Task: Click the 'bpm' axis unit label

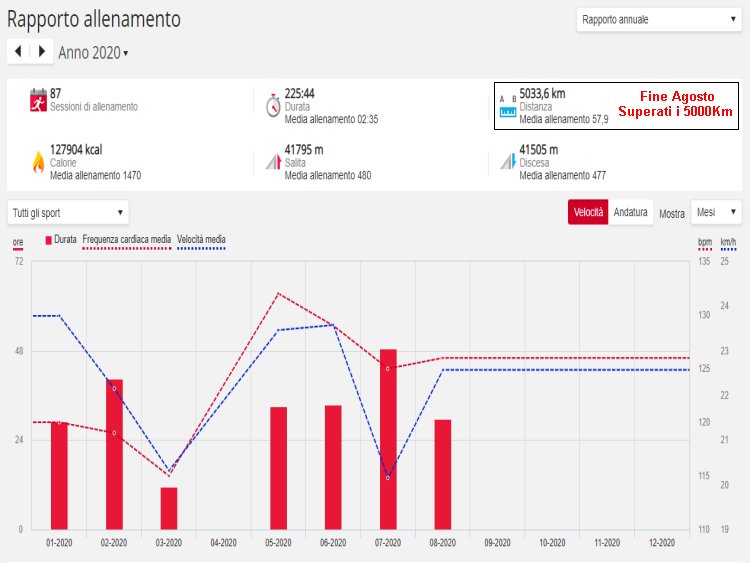Action: (x=705, y=243)
